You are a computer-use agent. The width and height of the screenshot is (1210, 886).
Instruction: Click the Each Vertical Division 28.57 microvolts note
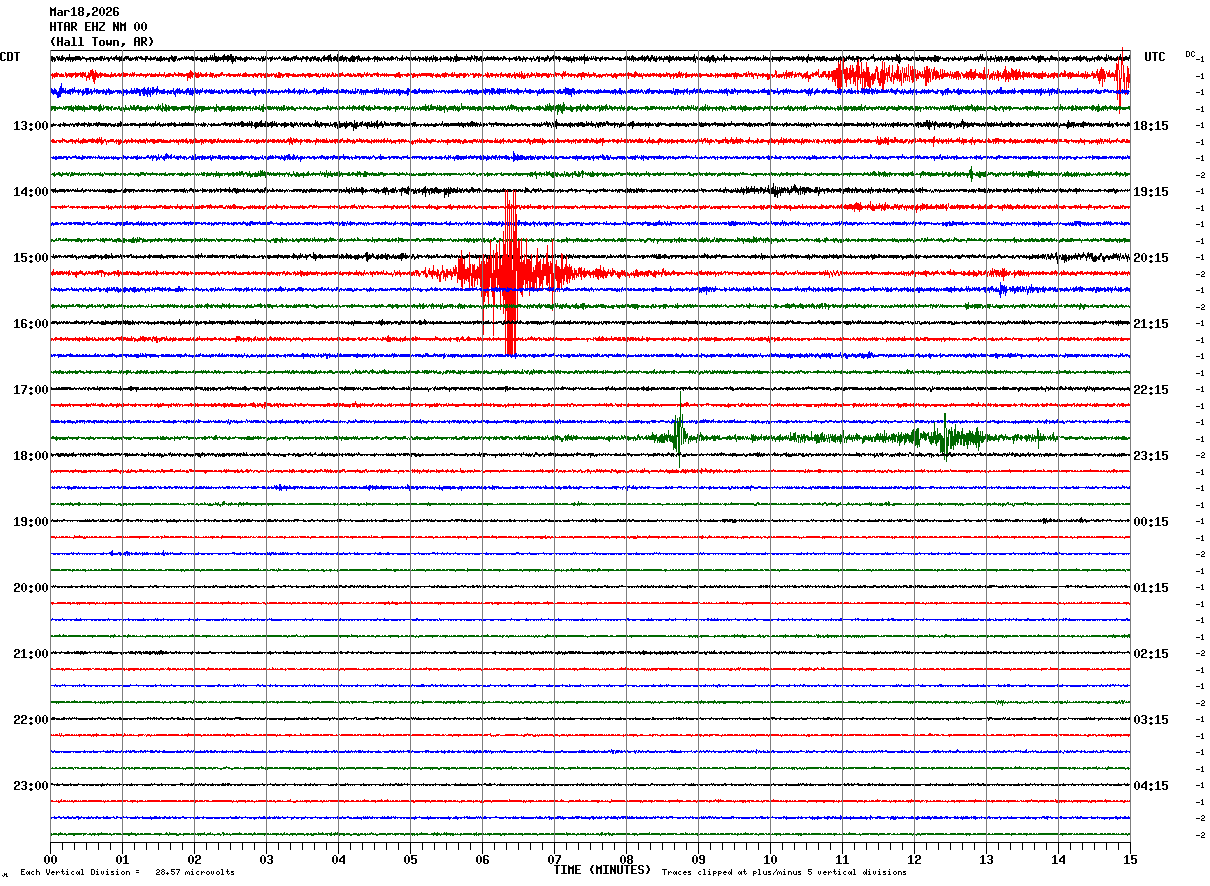pos(127,873)
